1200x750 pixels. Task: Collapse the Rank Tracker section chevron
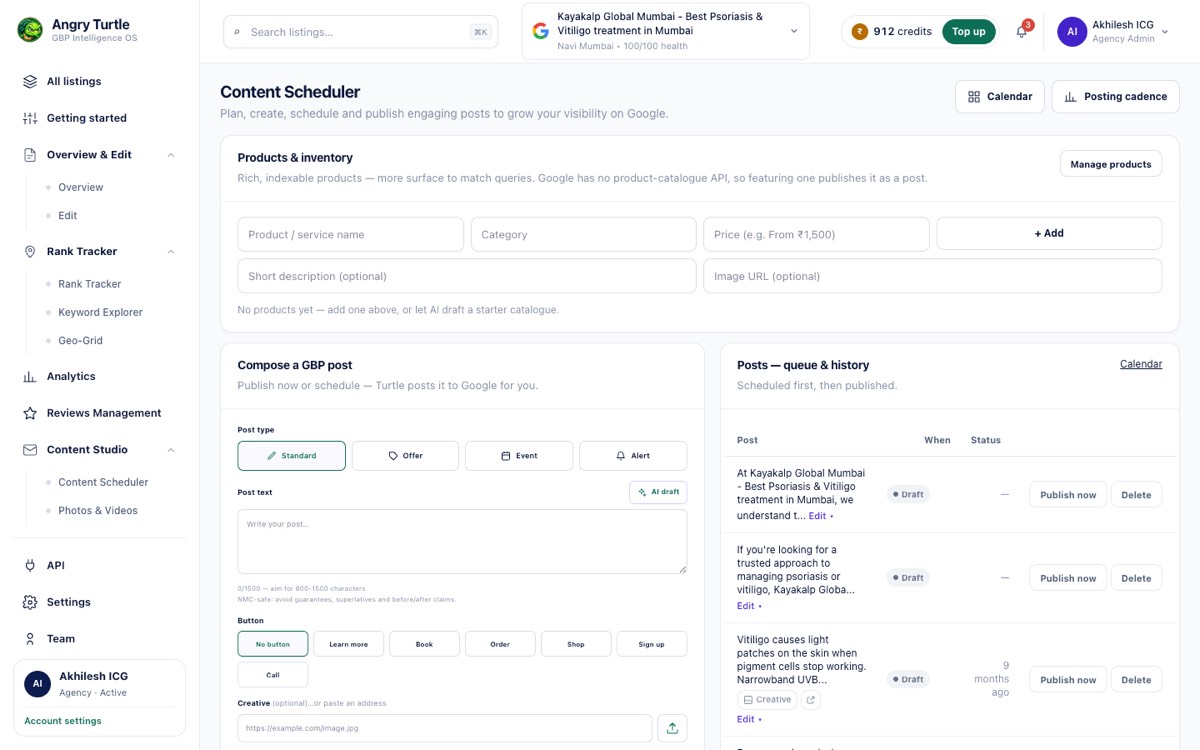pos(171,251)
